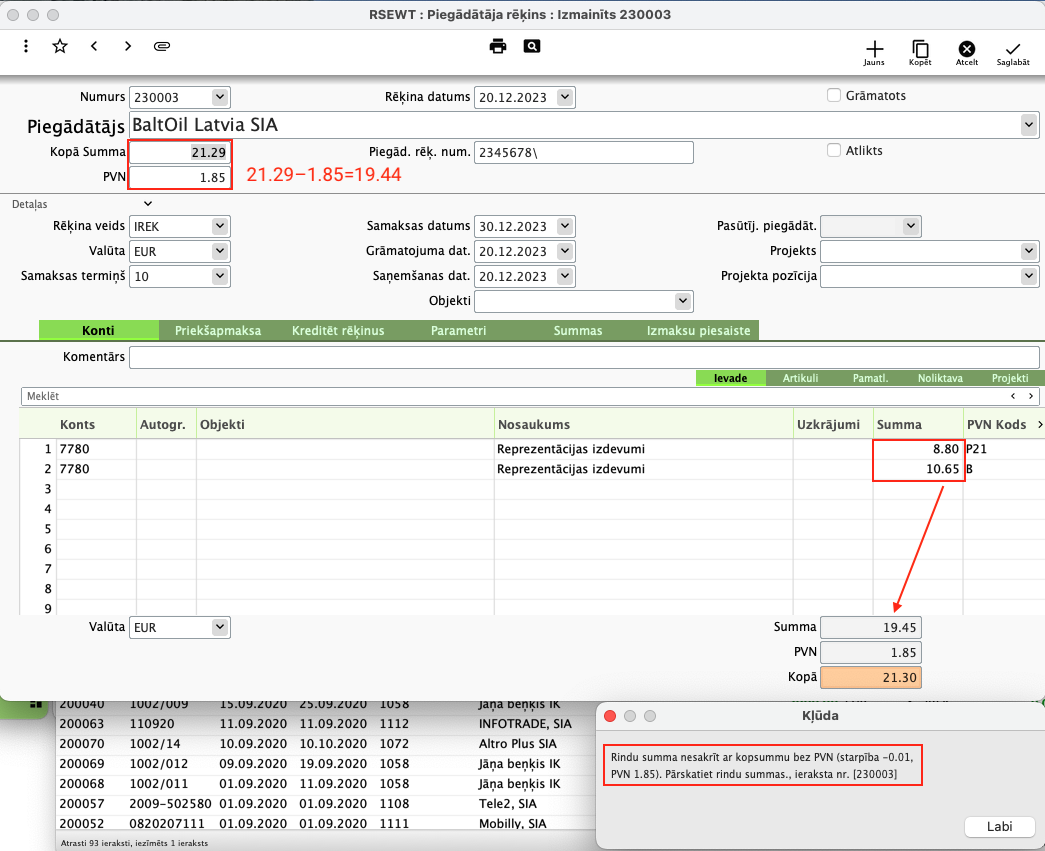Image resolution: width=1045 pixels, height=851 pixels.
Task: Create new record with Jauns
Action: [874, 53]
